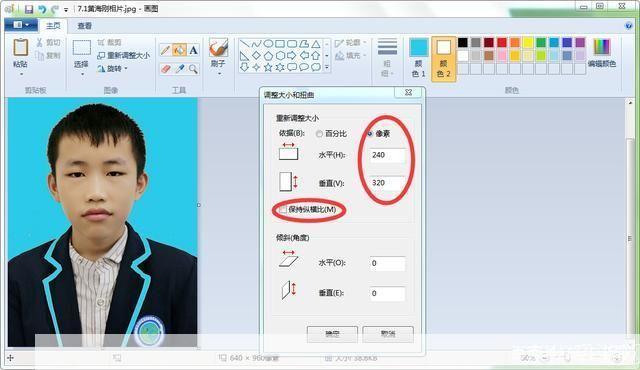Pick the purple swatch in the palette
This screenshot has width=640, height=370.
pyautogui.click(x=580, y=42)
